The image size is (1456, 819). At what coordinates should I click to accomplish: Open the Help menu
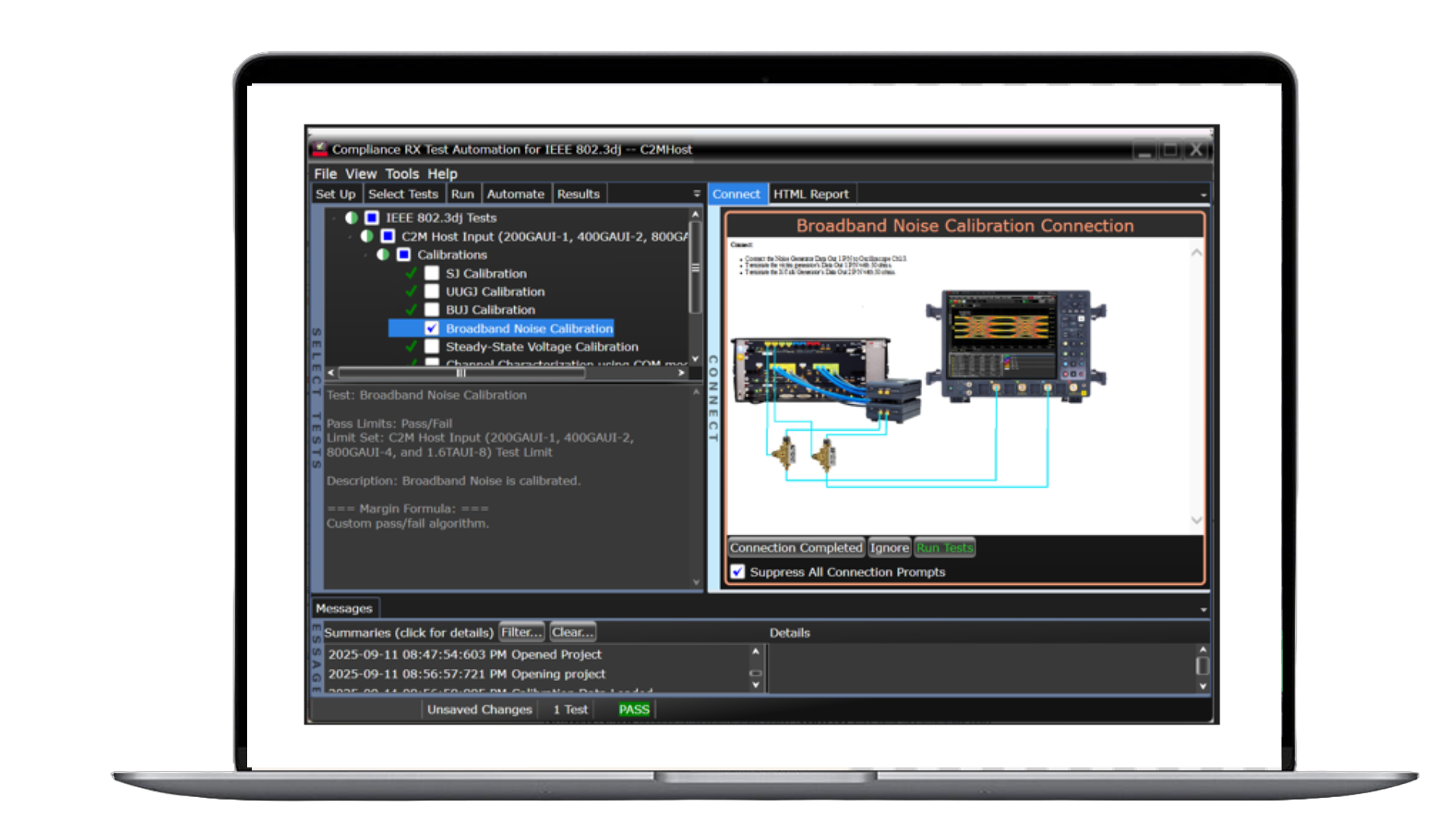pyautogui.click(x=442, y=174)
